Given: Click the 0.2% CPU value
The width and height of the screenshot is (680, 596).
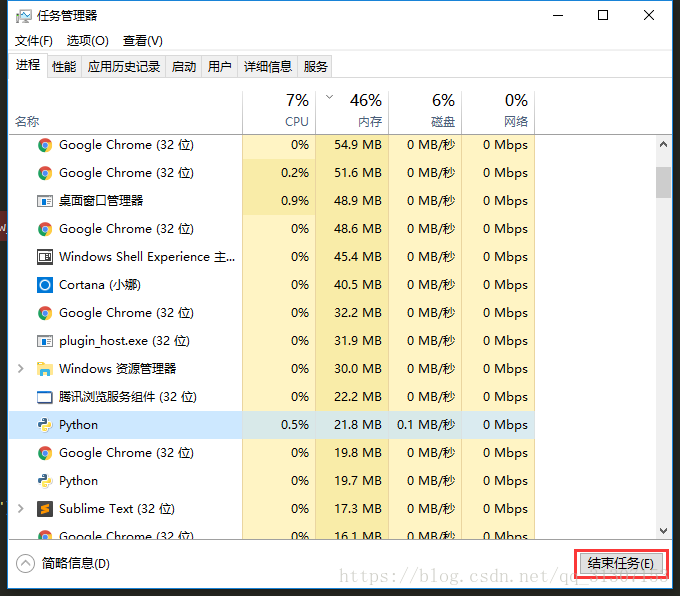Looking at the screenshot, I should point(295,173).
